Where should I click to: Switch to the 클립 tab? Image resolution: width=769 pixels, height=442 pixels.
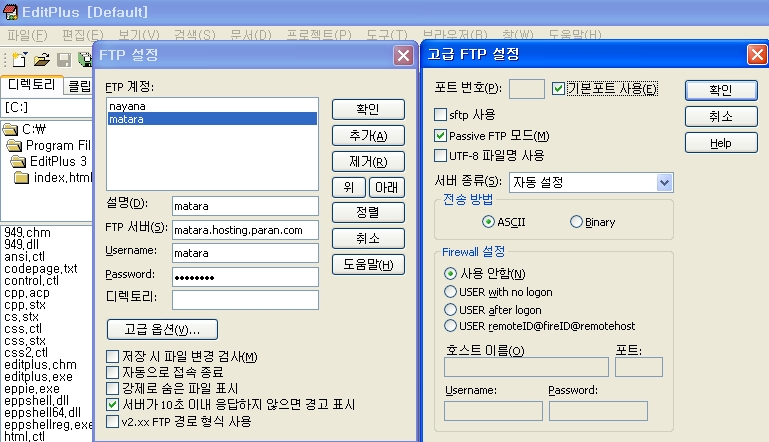point(79,86)
